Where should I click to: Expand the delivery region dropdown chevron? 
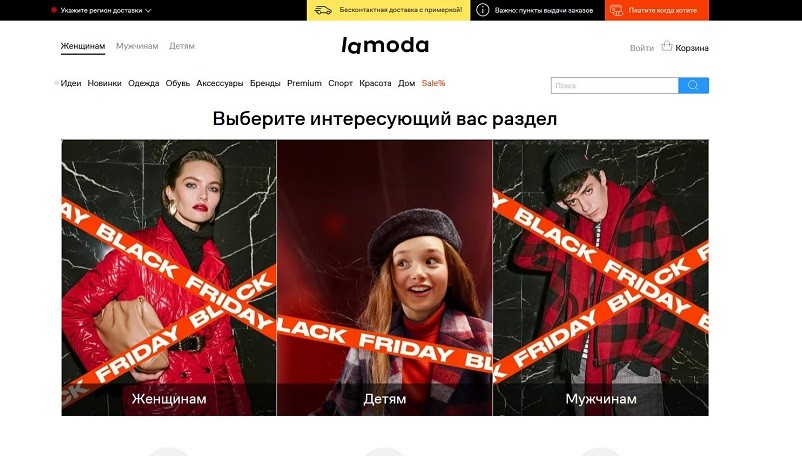tap(148, 10)
